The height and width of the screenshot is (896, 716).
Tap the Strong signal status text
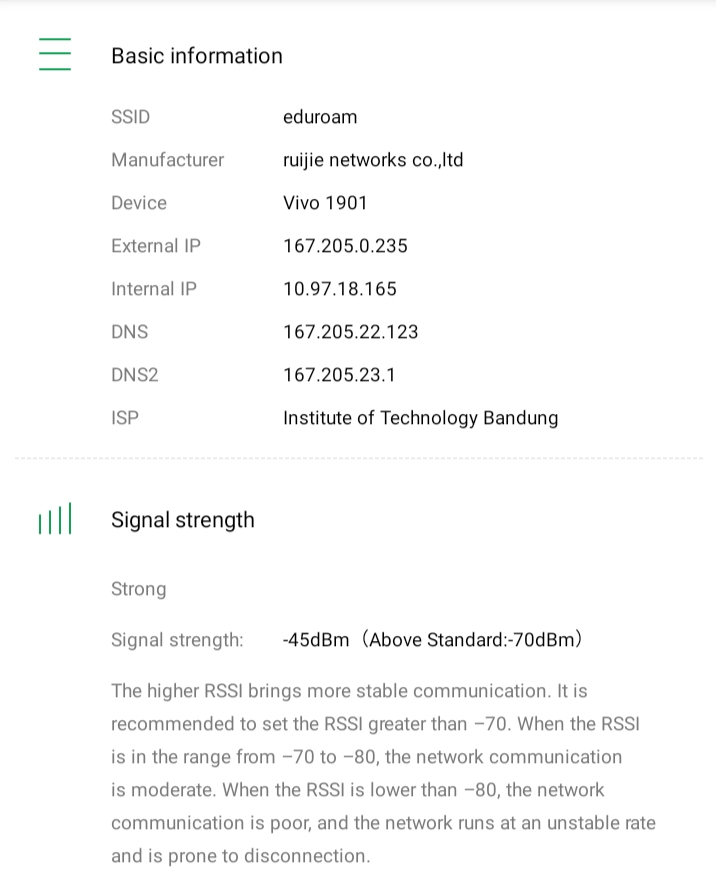tap(139, 589)
